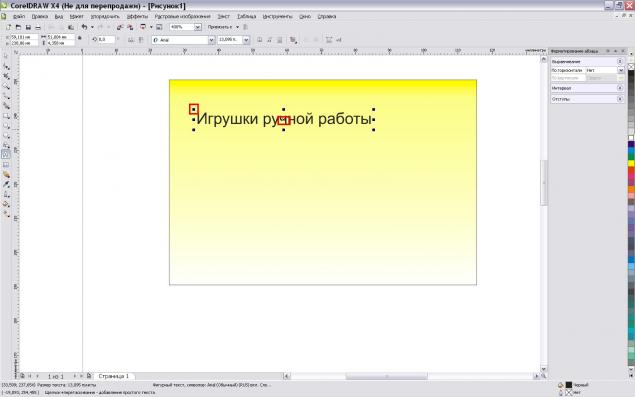
Task: Pick the yellow swatch in palette
Action: click(x=631, y=163)
